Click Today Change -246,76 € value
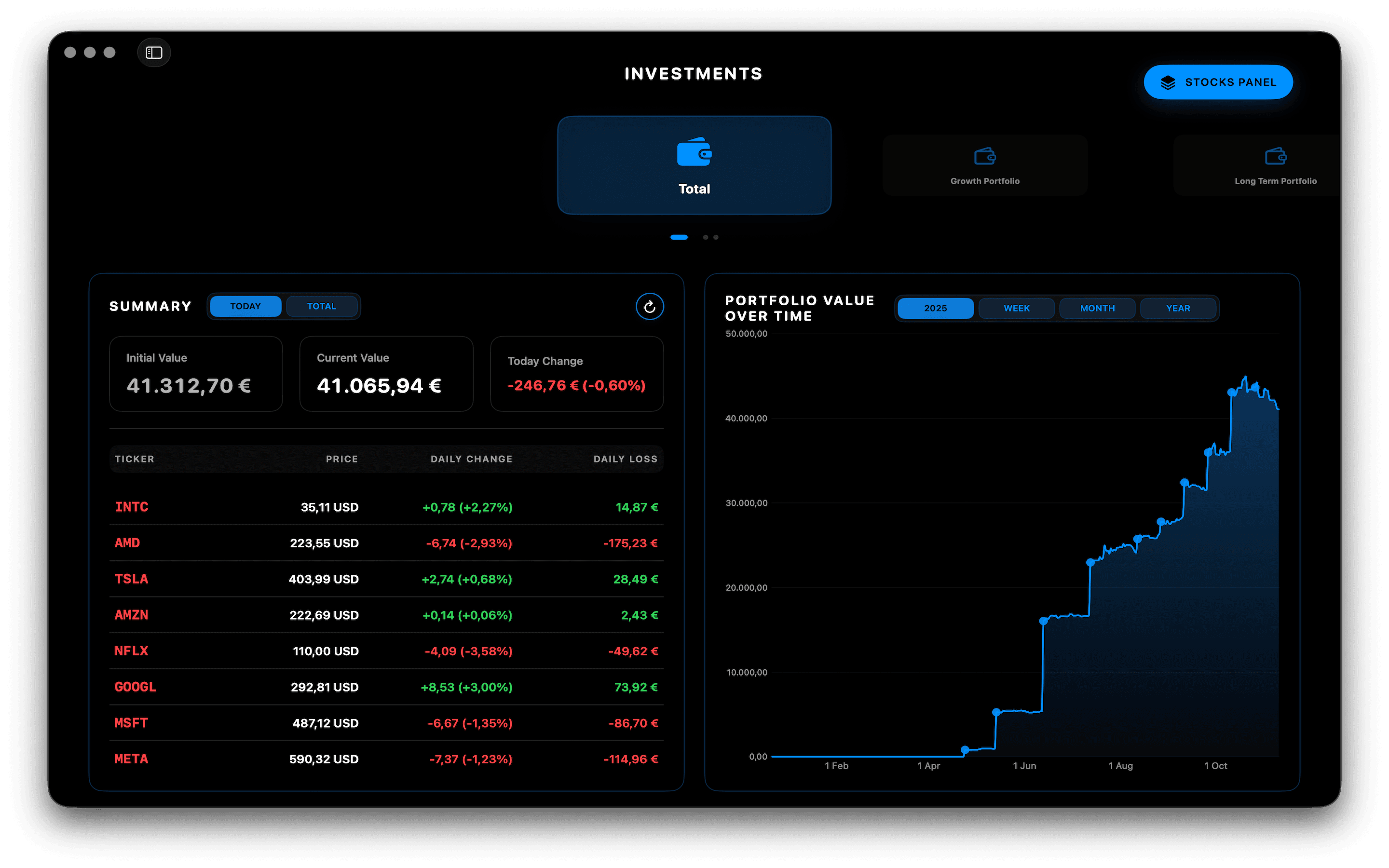1389x868 pixels. click(x=576, y=385)
